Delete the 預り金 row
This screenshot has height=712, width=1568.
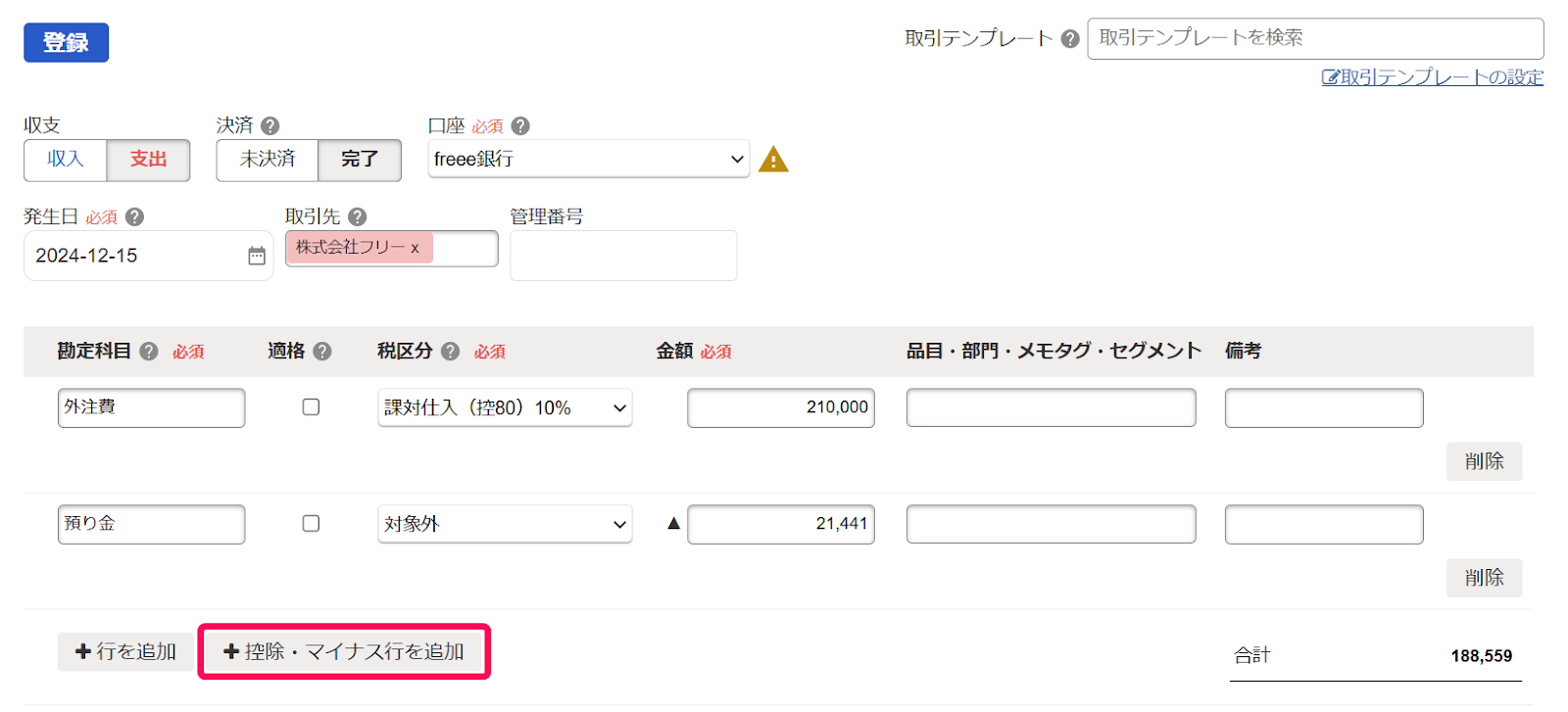1484,578
